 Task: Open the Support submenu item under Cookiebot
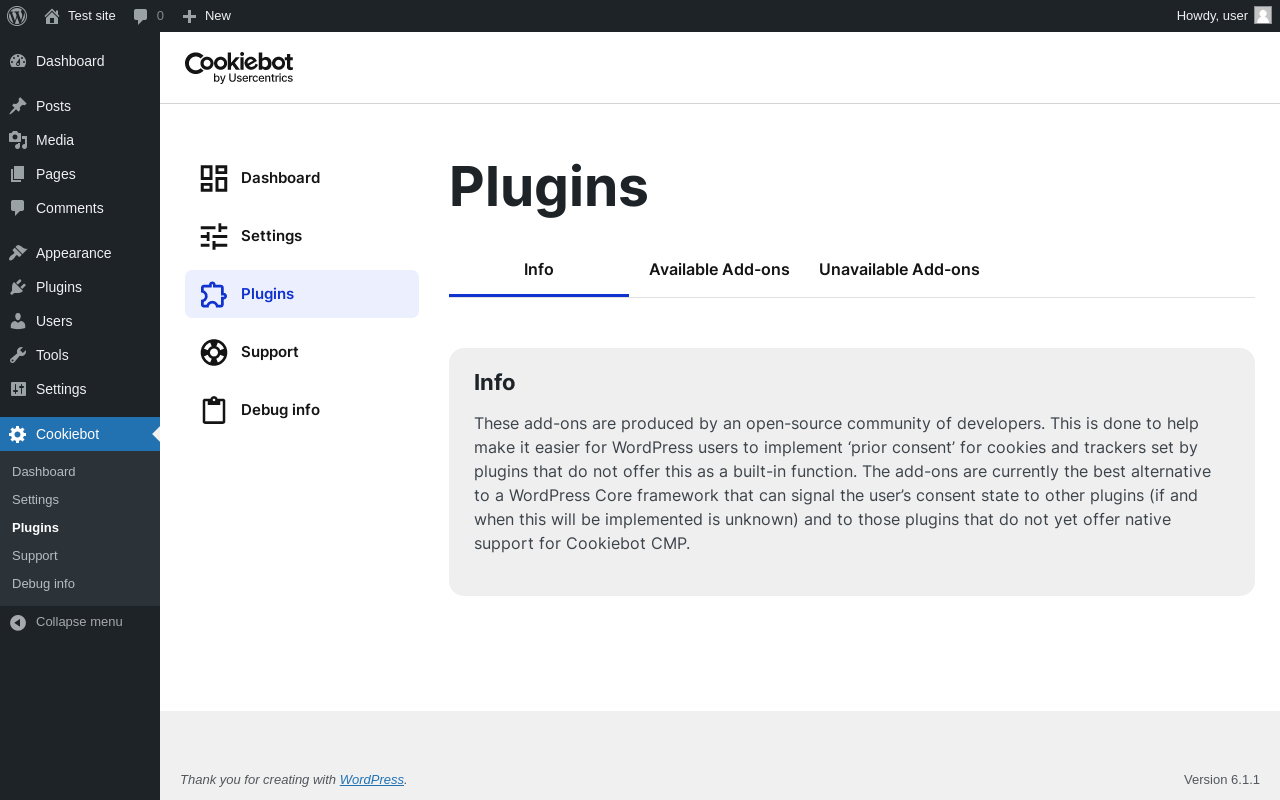tap(35, 556)
